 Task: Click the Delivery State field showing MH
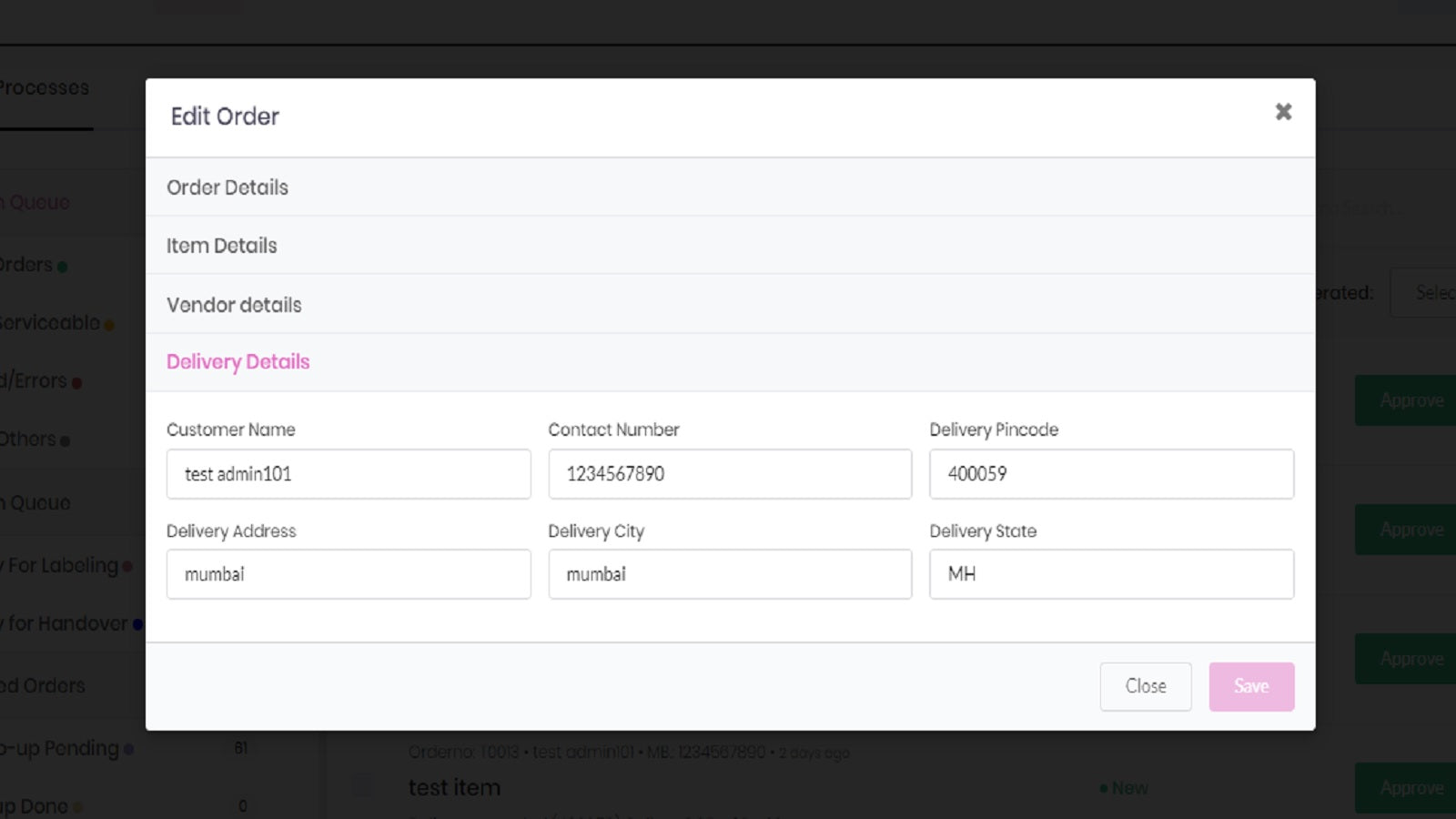coord(1111,573)
